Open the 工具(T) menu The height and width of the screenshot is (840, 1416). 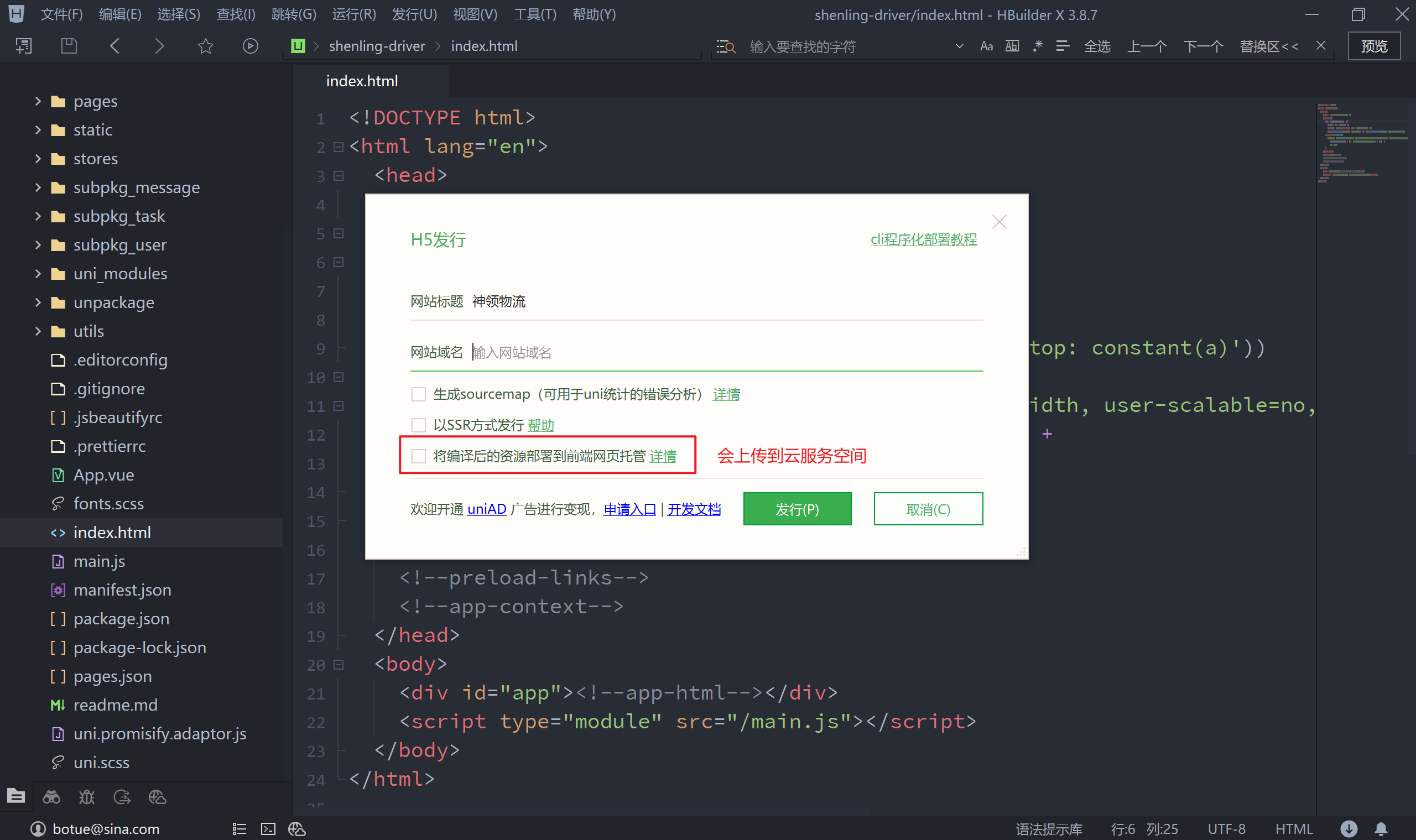point(534,14)
